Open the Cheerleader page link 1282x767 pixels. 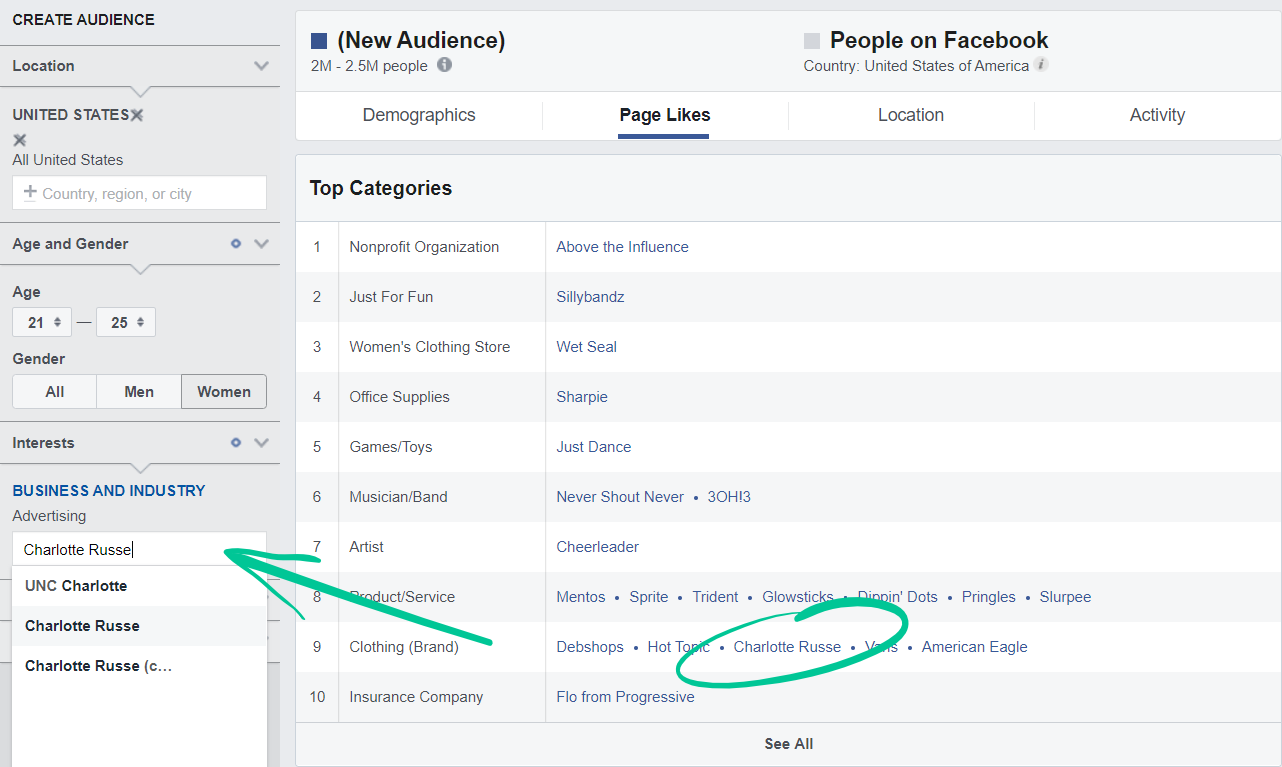point(597,547)
